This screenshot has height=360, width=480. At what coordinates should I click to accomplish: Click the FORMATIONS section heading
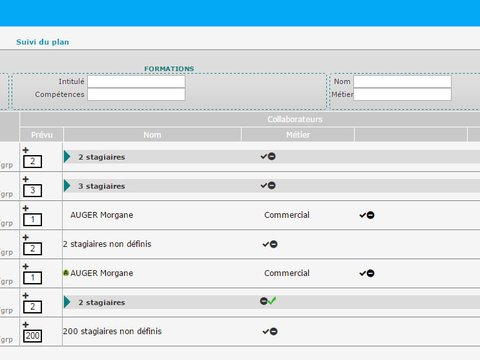click(169, 69)
